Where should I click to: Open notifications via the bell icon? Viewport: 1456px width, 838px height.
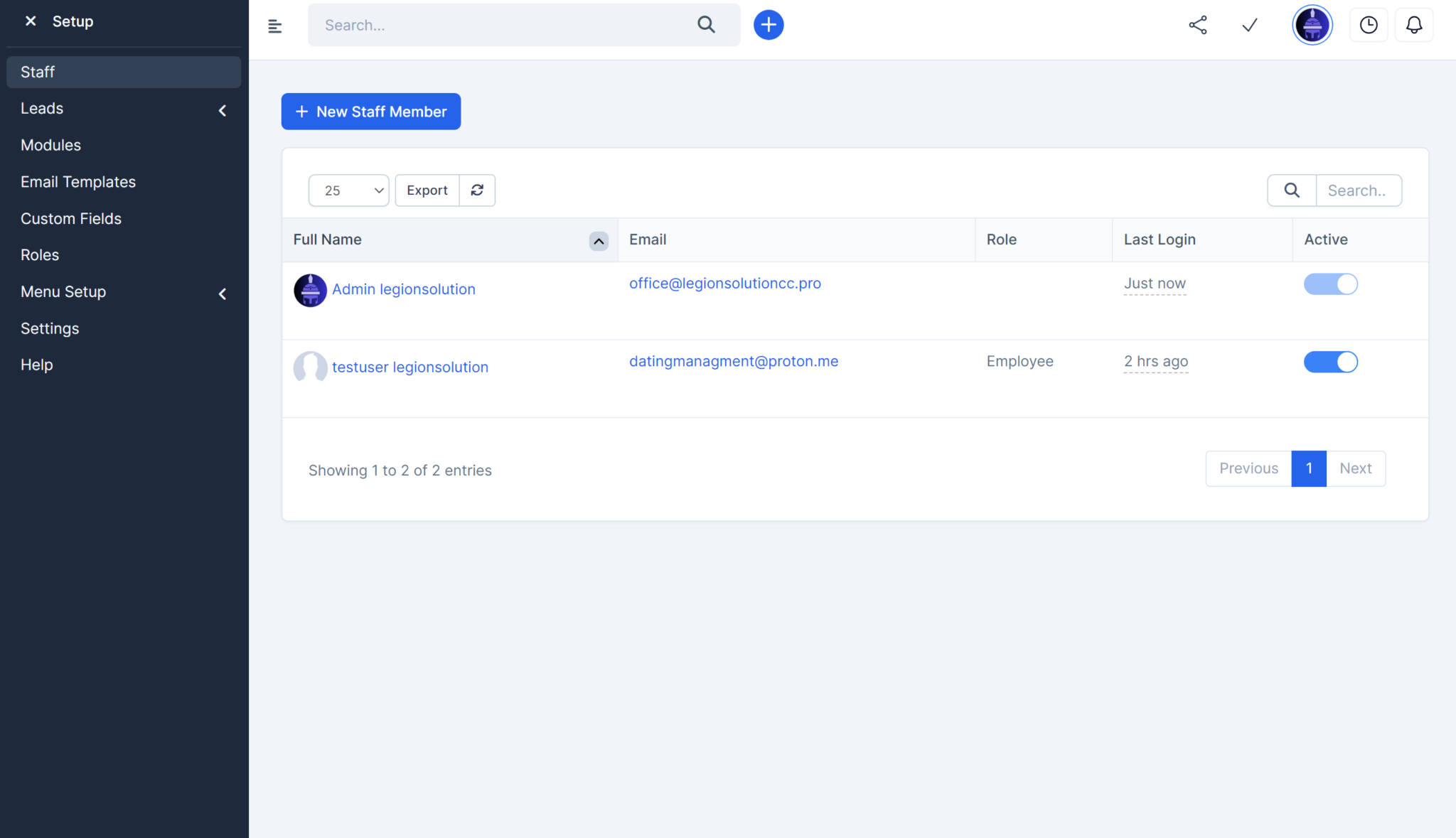(x=1414, y=25)
